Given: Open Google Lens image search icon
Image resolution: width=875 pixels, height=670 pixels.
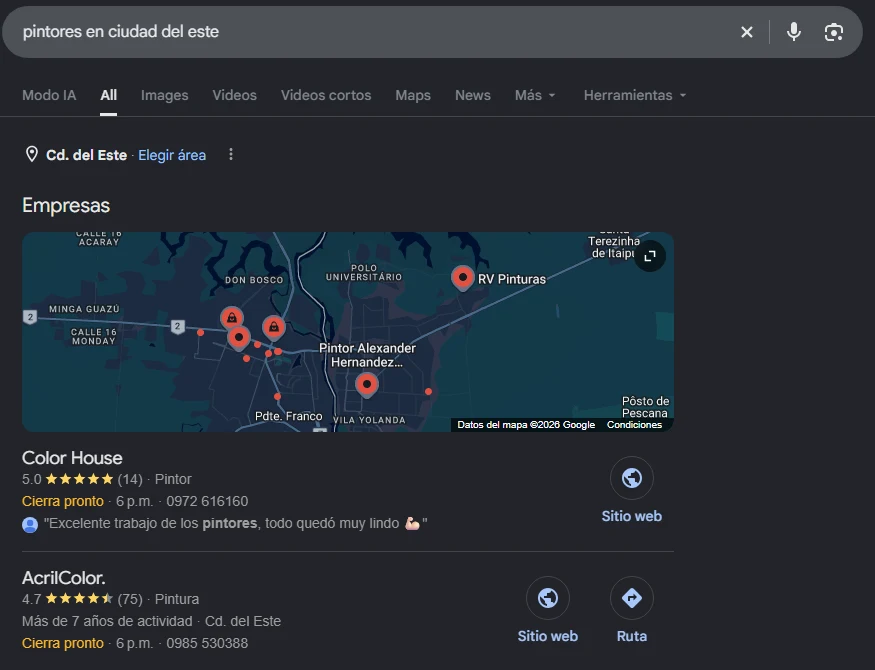Looking at the screenshot, I should pos(834,32).
